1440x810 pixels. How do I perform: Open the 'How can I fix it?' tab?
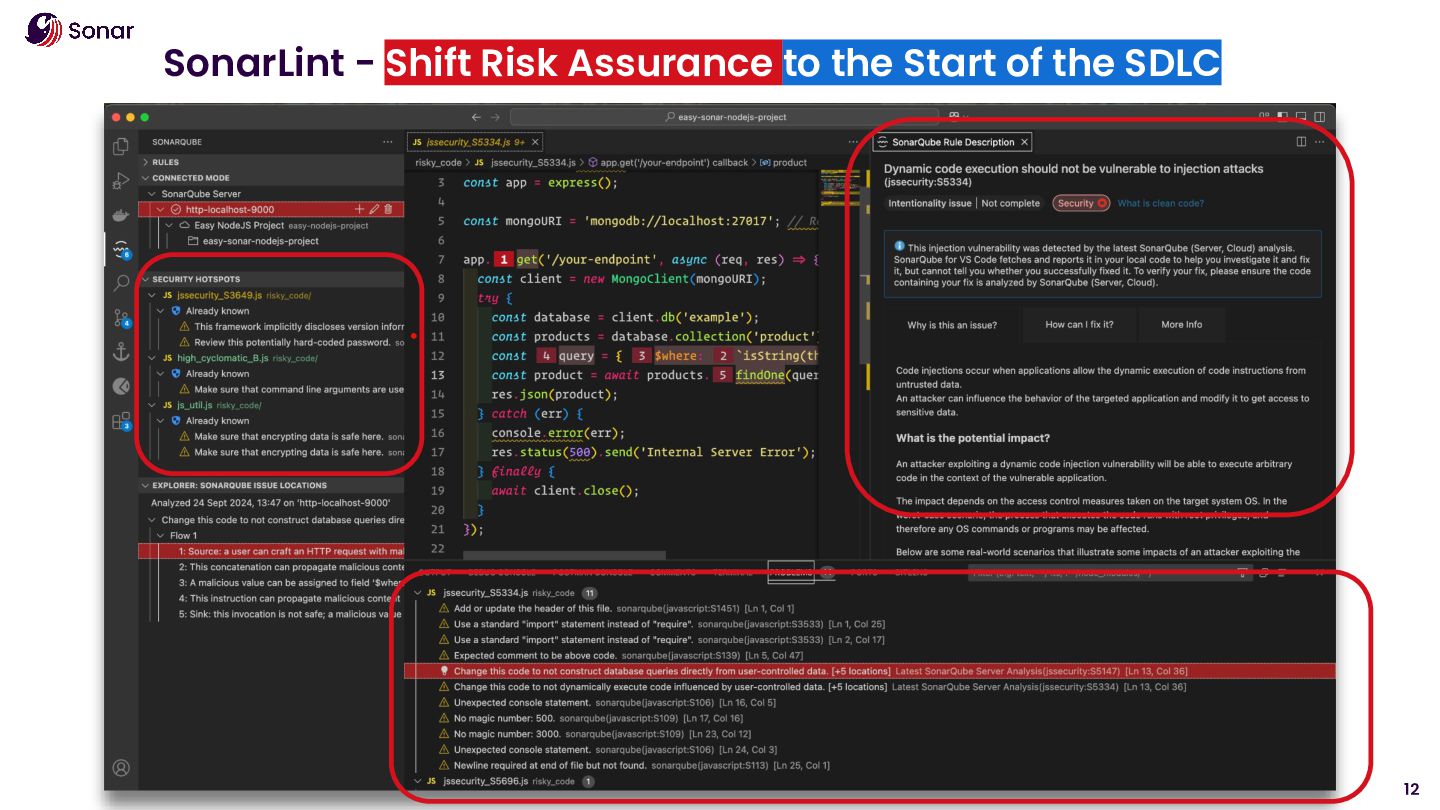[x=1079, y=324]
